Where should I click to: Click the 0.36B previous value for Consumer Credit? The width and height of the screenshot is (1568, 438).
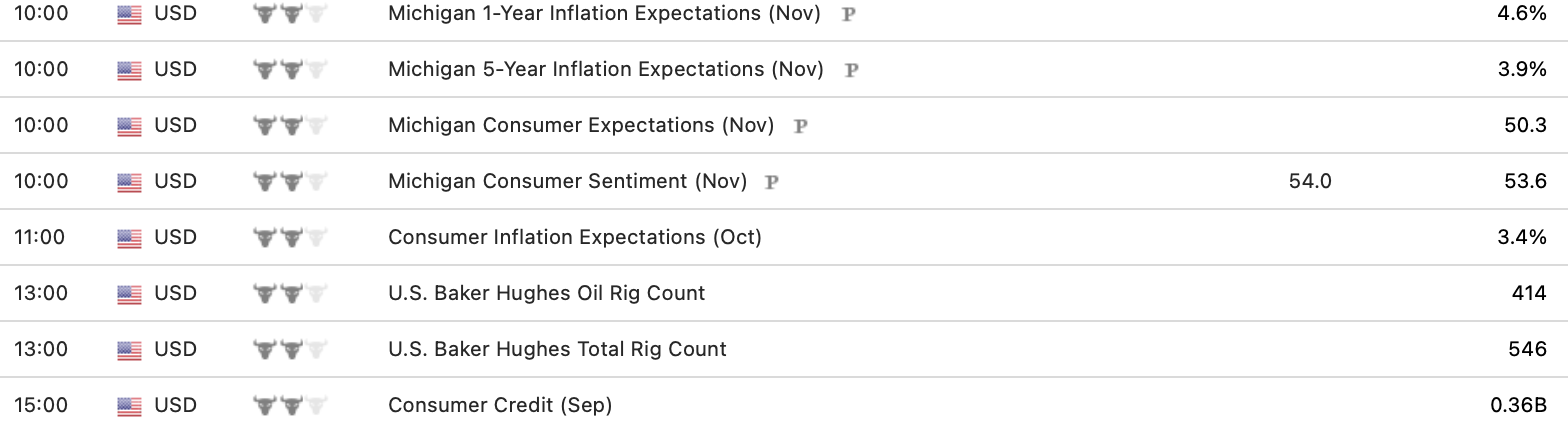[1518, 406]
